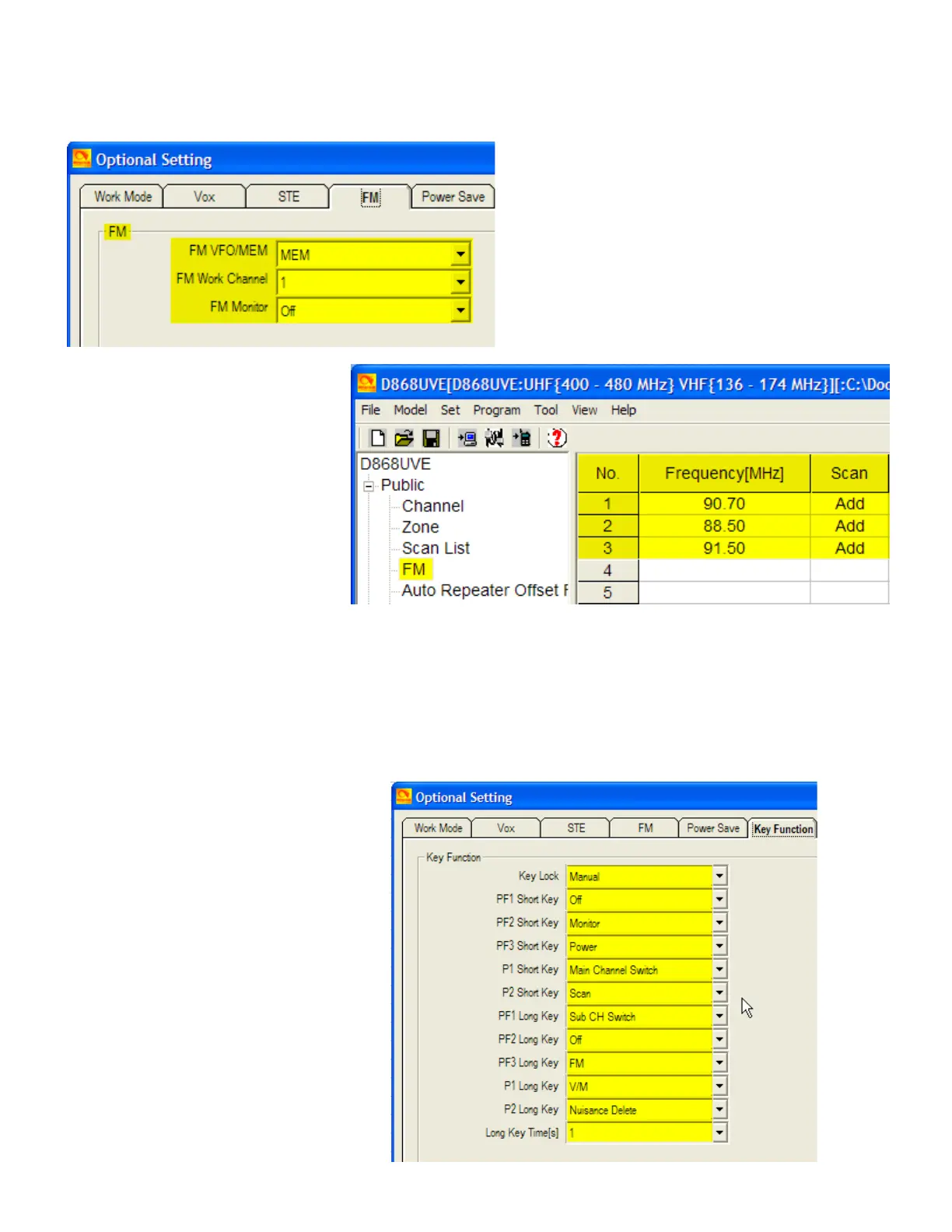
Task: Select Zone in the tree
Action: point(420,527)
